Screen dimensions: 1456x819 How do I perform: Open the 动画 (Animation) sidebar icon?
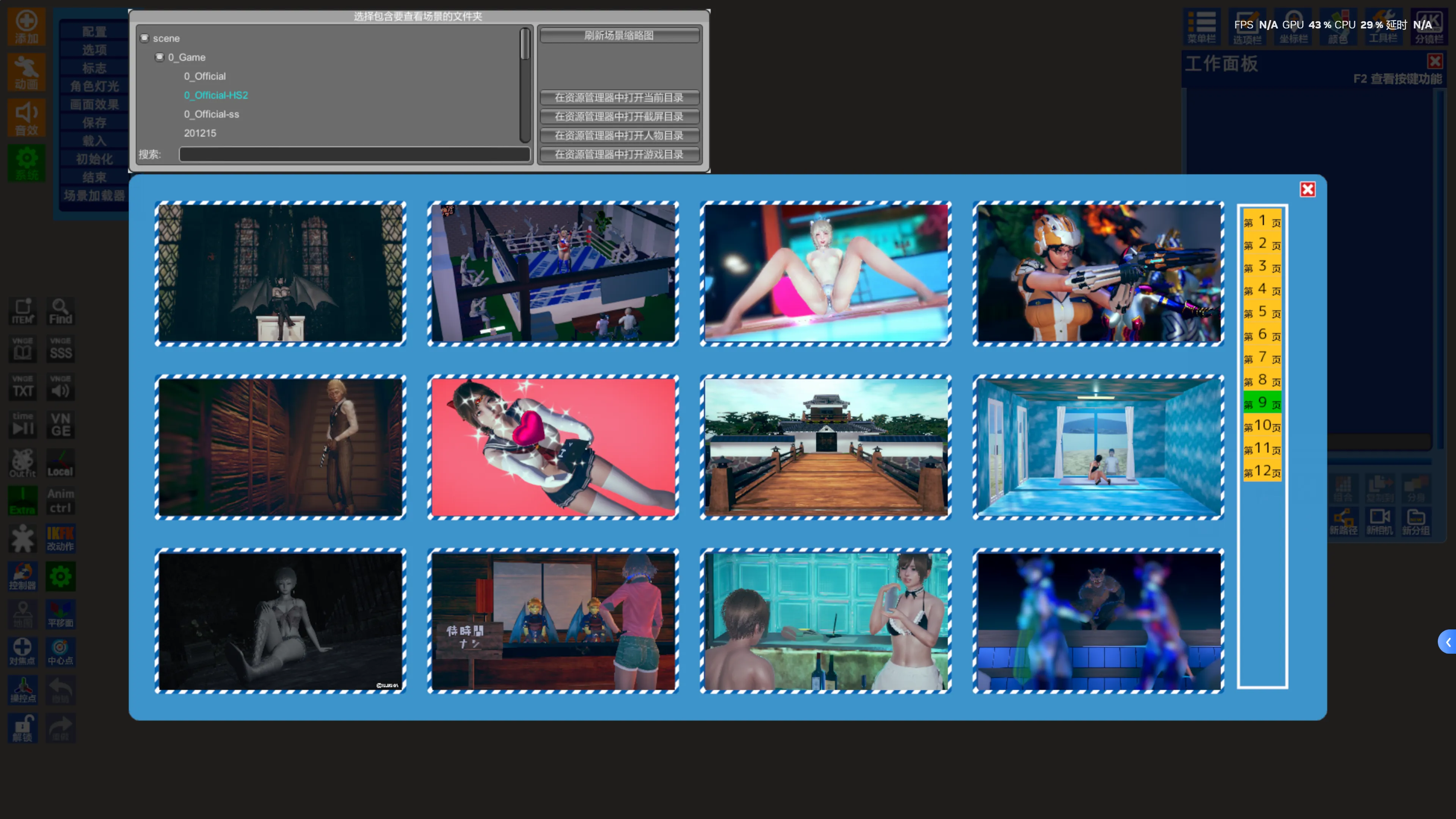click(26, 72)
